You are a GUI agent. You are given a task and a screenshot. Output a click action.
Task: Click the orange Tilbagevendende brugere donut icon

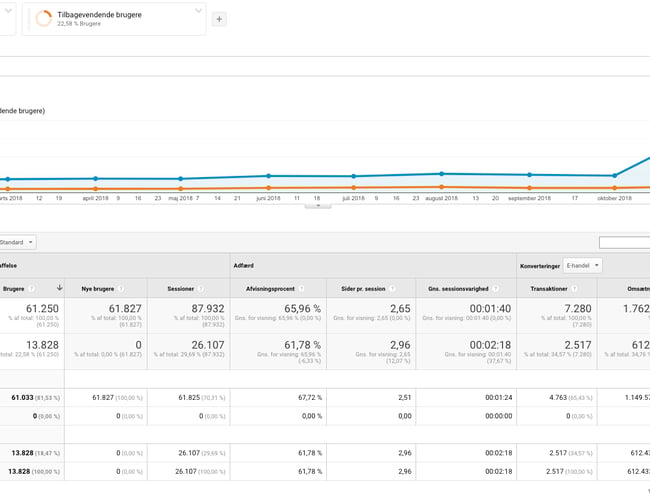(x=44, y=18)
